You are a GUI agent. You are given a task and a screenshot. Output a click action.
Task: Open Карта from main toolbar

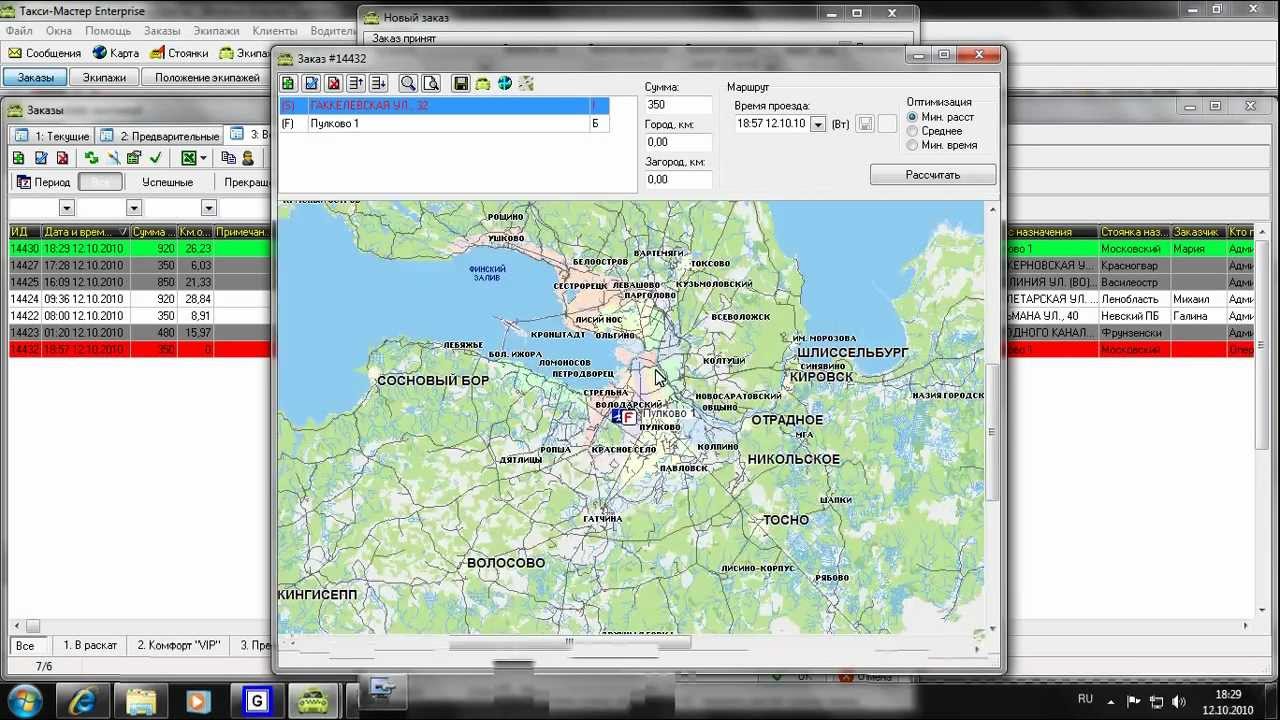pyautogui.click(x=116, y=53)
